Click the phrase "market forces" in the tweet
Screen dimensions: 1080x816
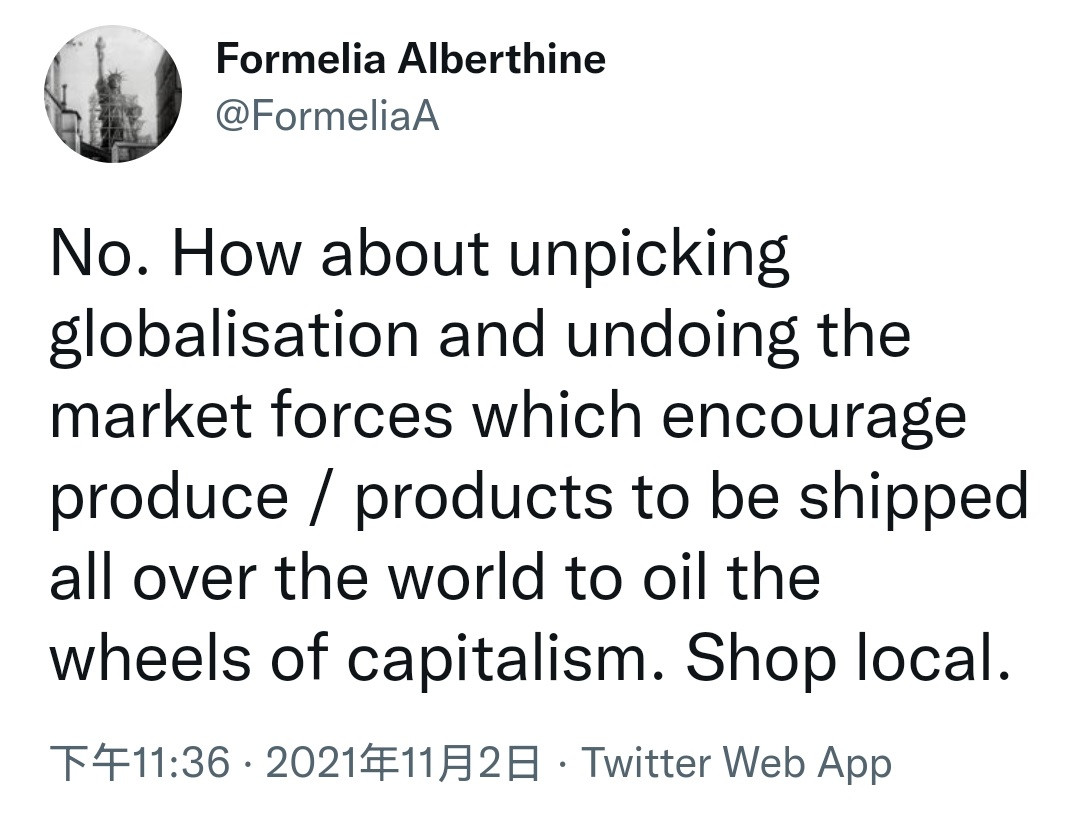pos(251,415)
